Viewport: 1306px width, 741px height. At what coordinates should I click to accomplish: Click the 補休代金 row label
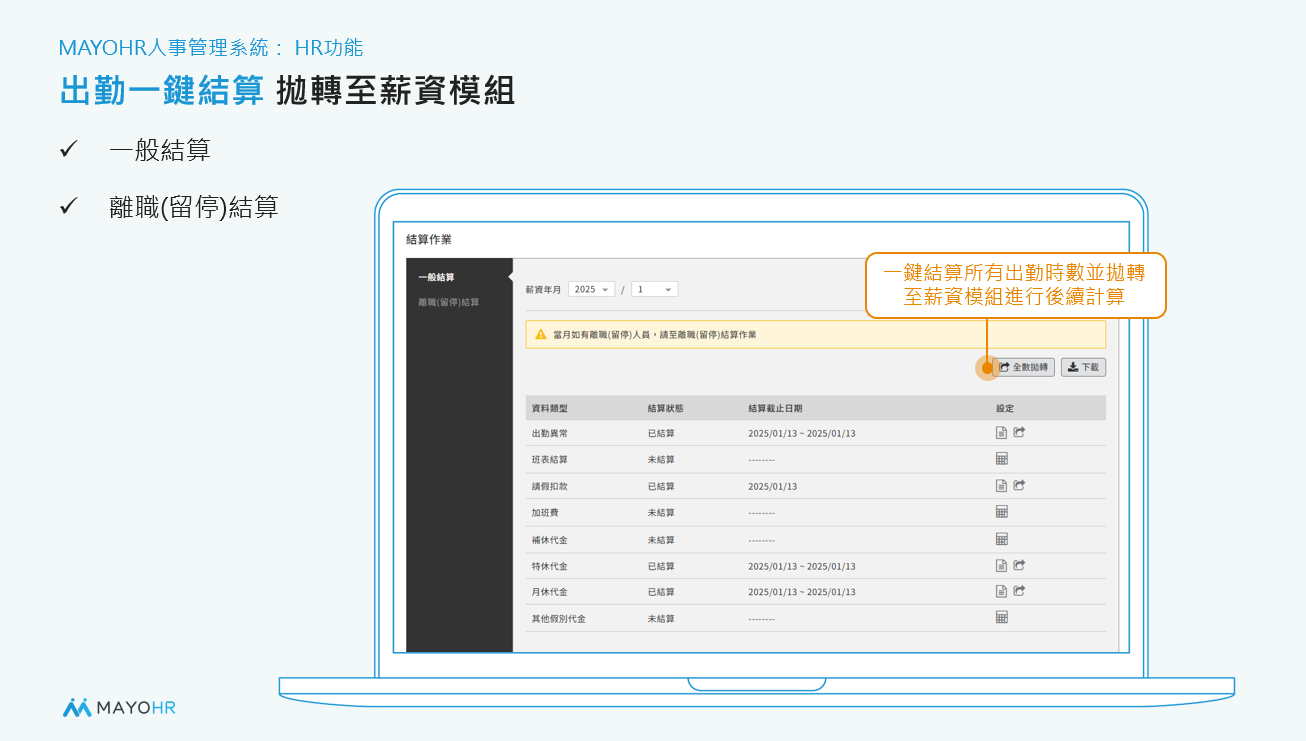tap(550, 540)
